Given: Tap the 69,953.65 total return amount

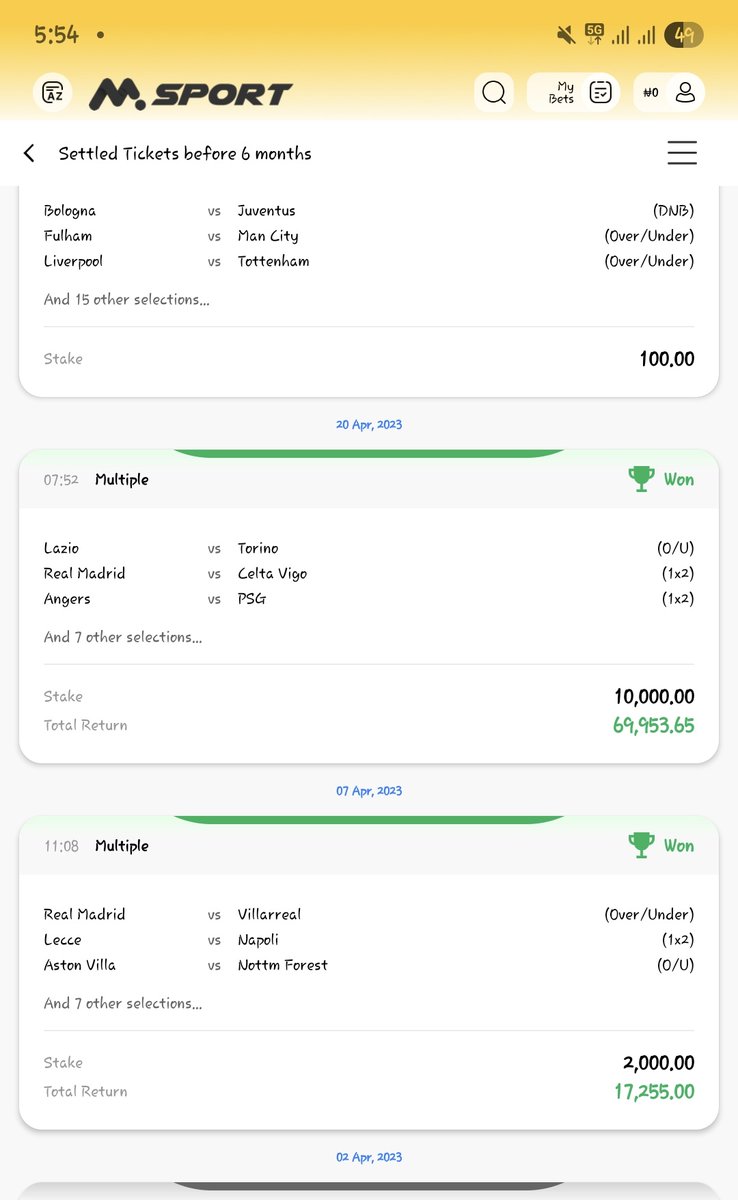Looking at the screenshot, I should pos(654,725).
